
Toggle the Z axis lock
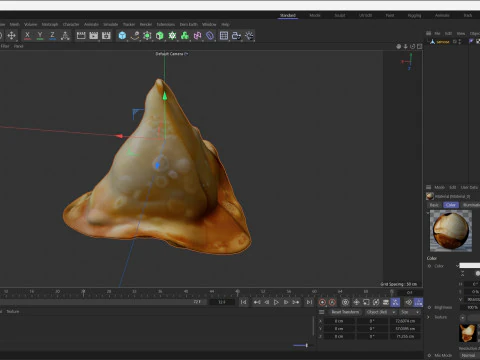click(x=52, y=36)
